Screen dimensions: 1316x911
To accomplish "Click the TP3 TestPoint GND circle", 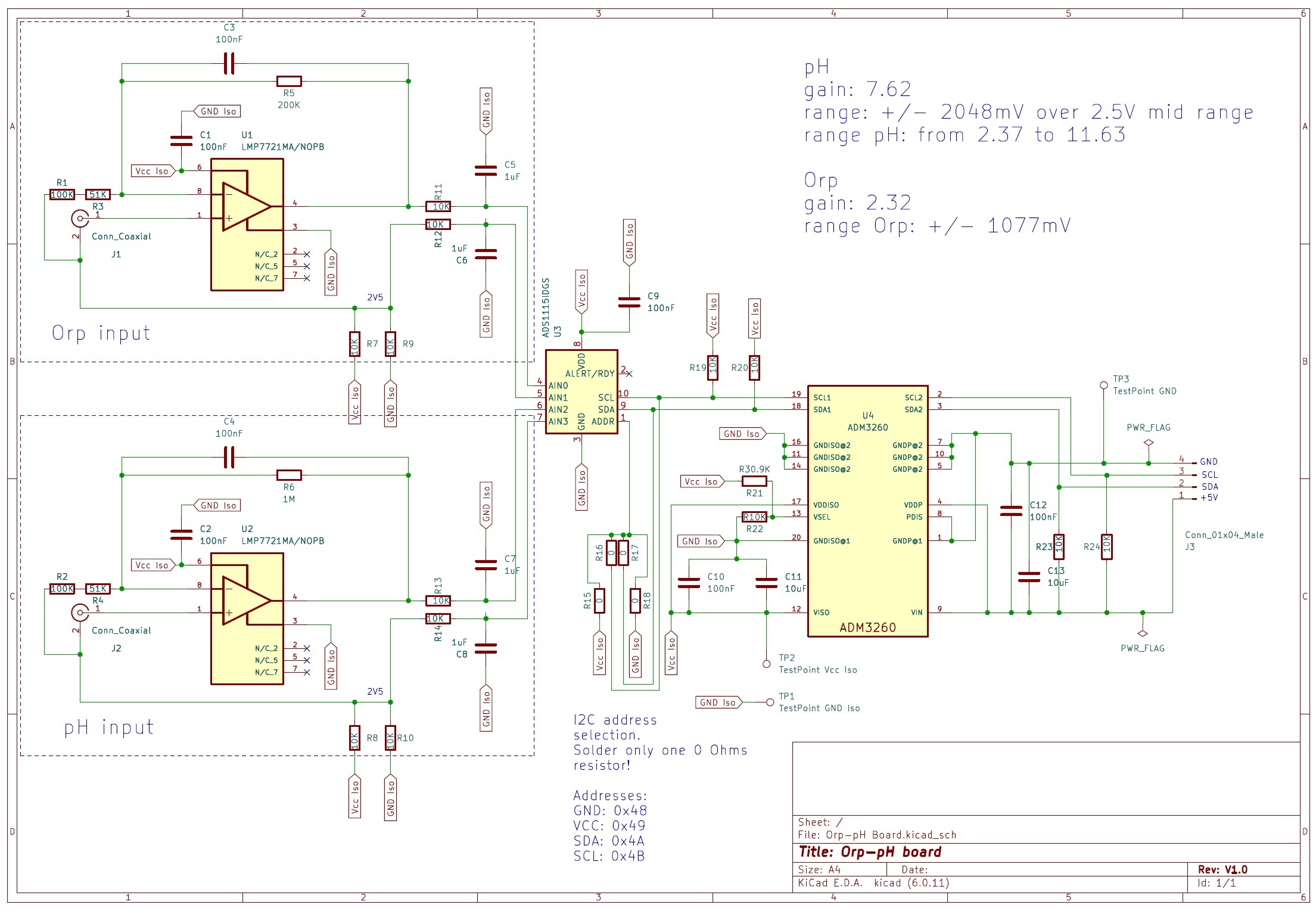I will coord(1103,385).
